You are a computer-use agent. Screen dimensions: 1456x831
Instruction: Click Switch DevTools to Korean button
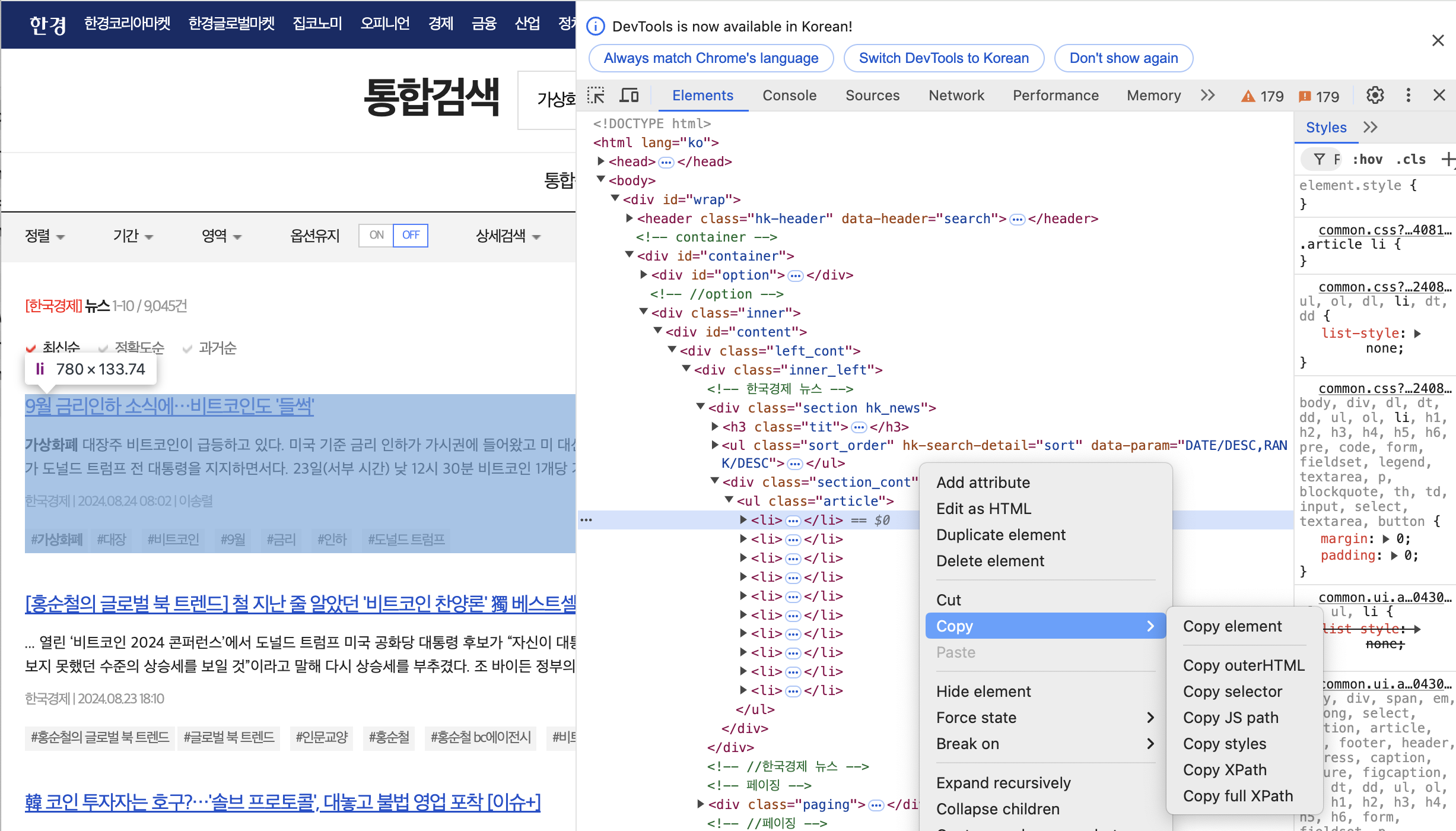click(x=943, y=58)
